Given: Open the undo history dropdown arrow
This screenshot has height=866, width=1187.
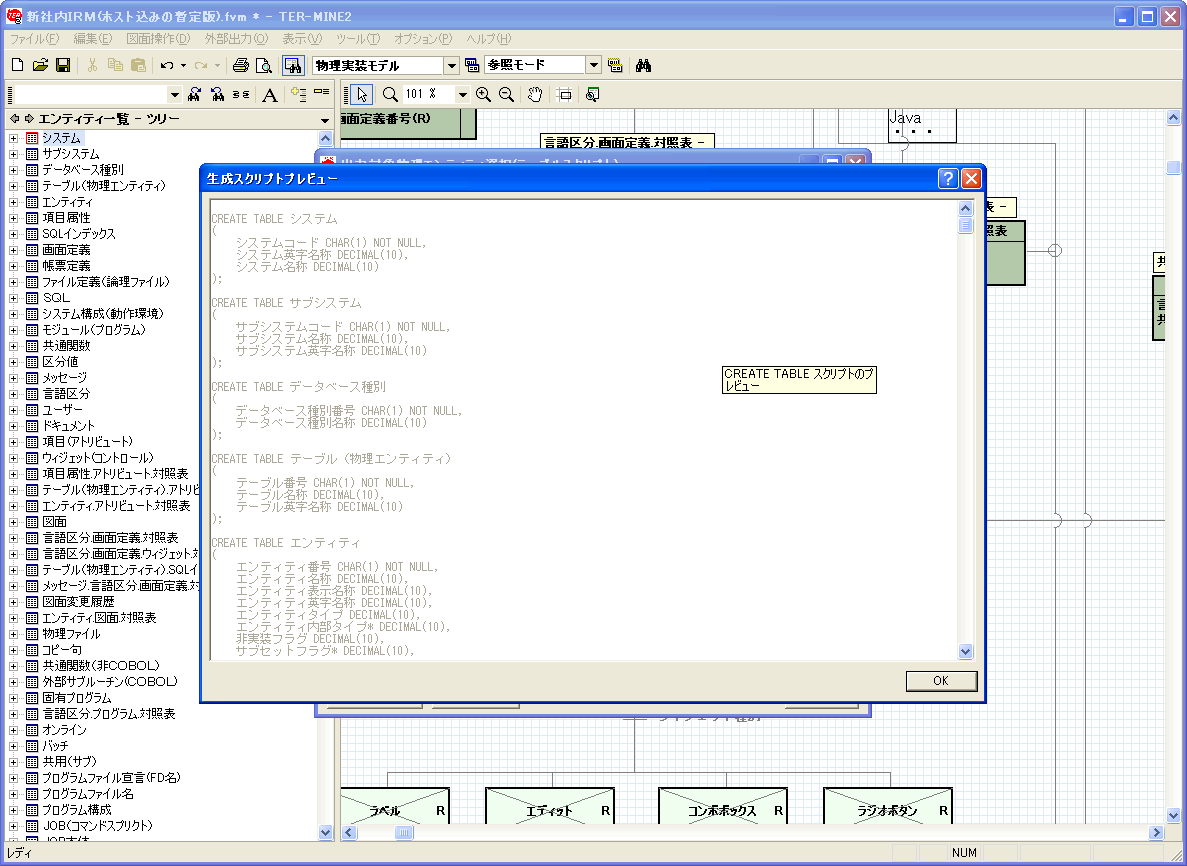Looking at the screenshot, I should tap(183, 66).
